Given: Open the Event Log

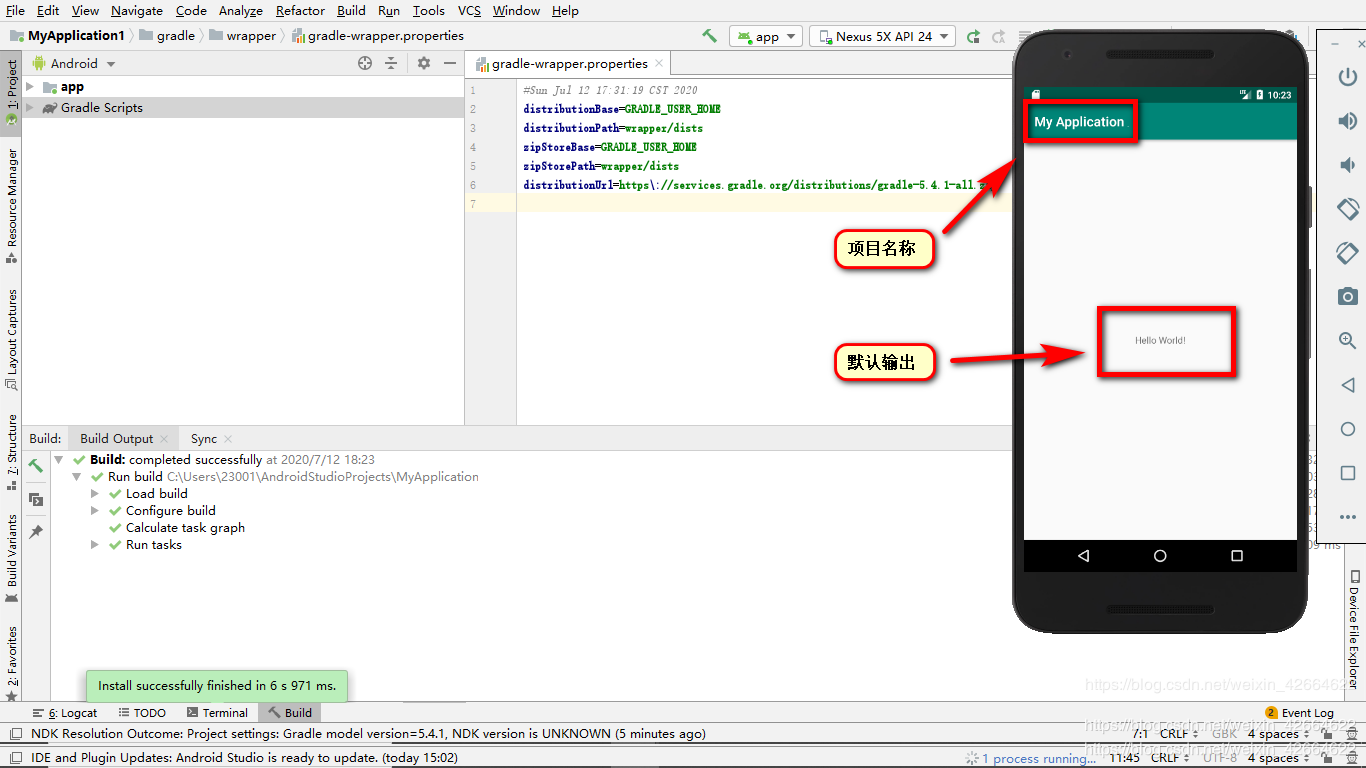Looking at the screenshot, I should [x=1299, y=713].
